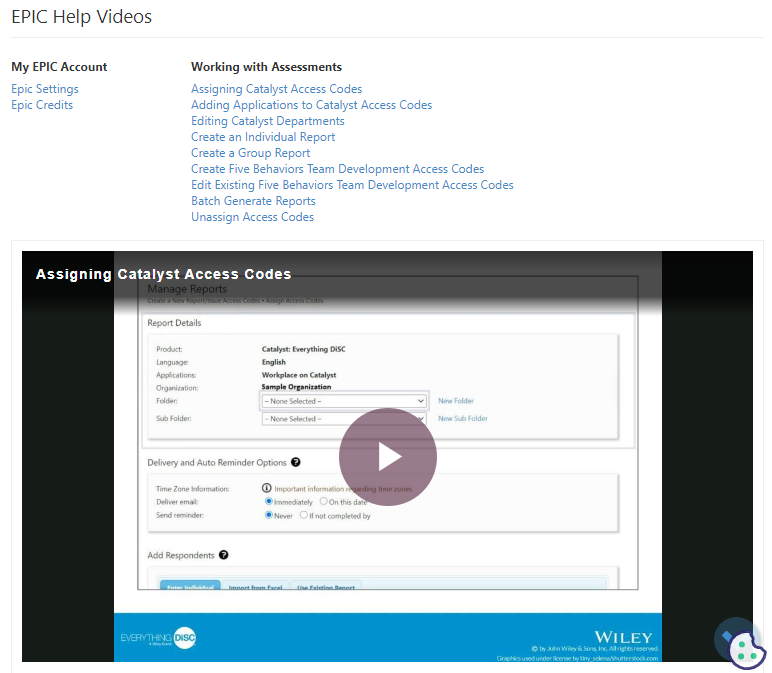Screen dimensions: 772x673
Task: Click the Report Details section label
Action: pyautogui.click(x=174, y=323)
